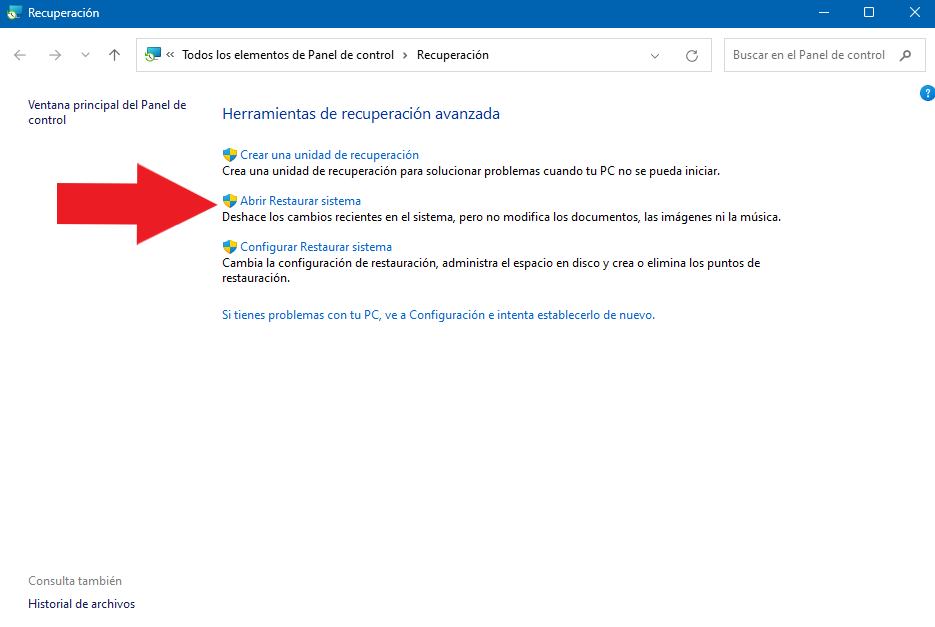Viewport: 935px width, 627px height.
Task: Close the Recuperación window
Action: pyautogui.click(x=914, y=13)
